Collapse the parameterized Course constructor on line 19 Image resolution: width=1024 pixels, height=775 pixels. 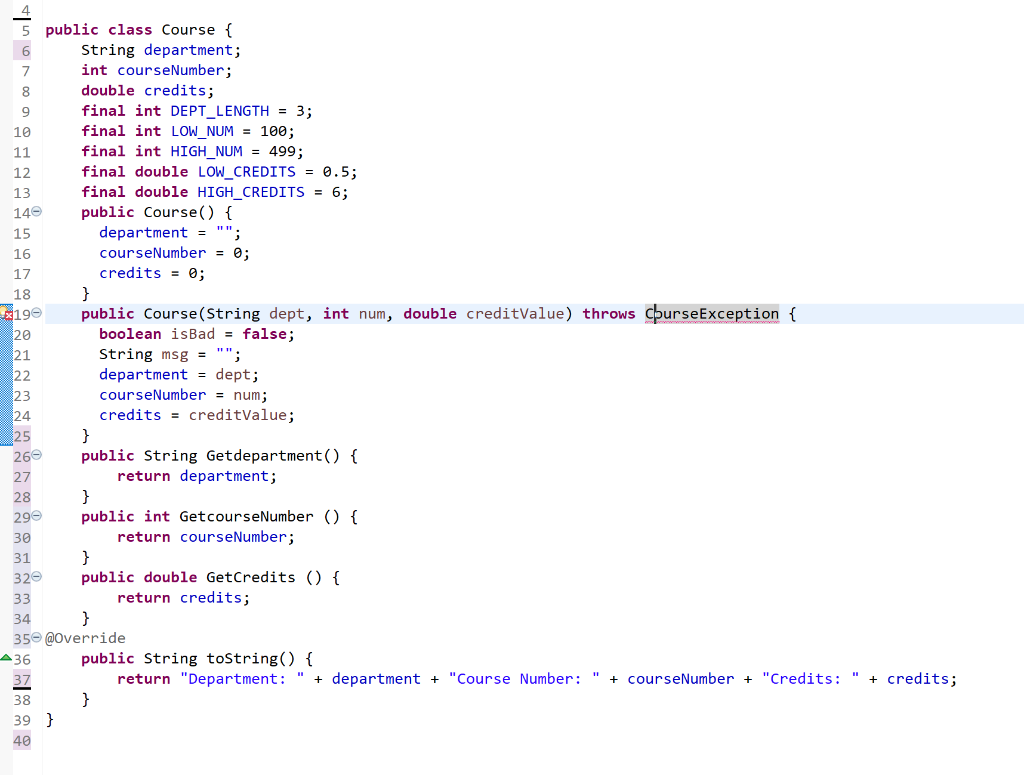point(36,313)
